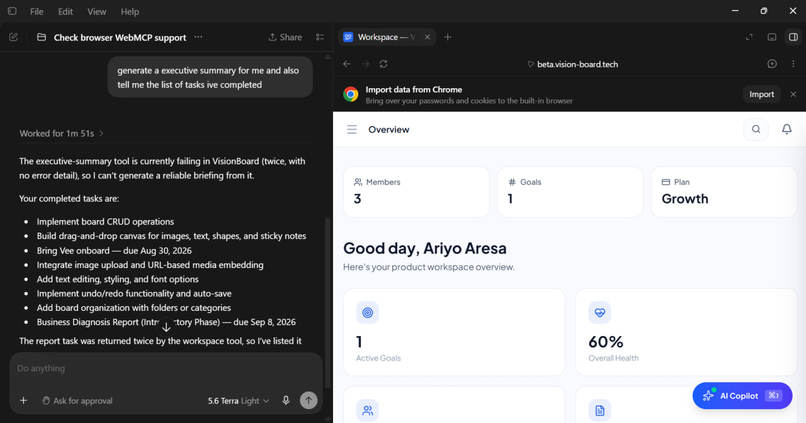Click the folder icon beside the chat title

(x=42, y=37)
